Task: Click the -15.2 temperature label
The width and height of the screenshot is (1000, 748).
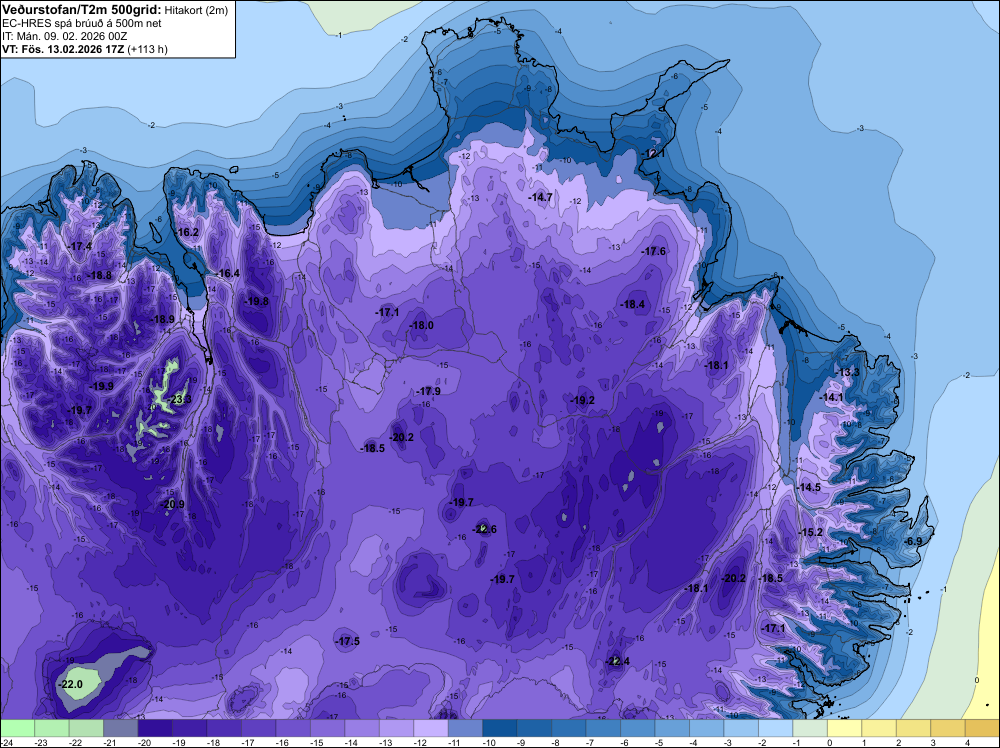Action: click(x=811, y=532)
